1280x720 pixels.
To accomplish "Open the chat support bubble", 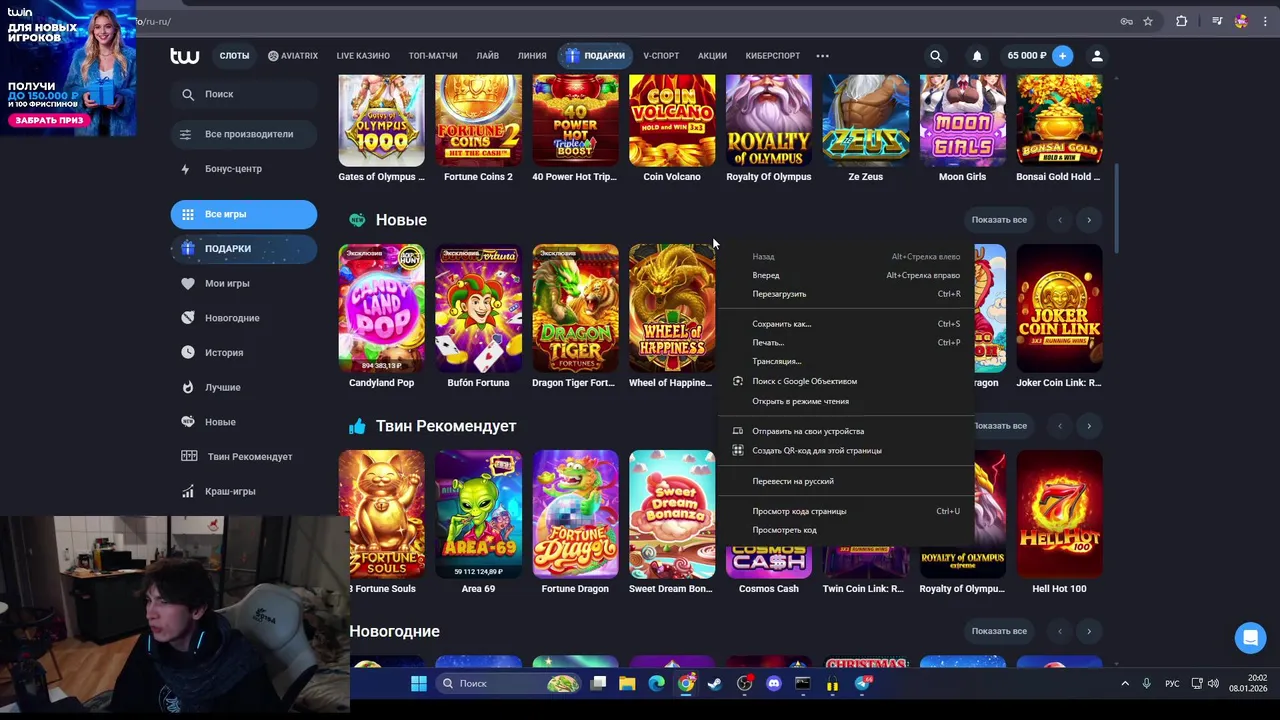I will pyautogui.click(x=1250, y=637).
